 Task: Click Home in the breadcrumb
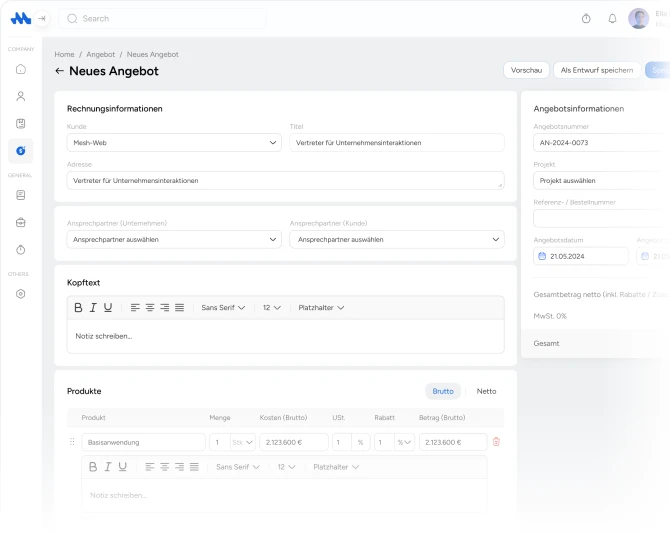click(x=64, y=54)
